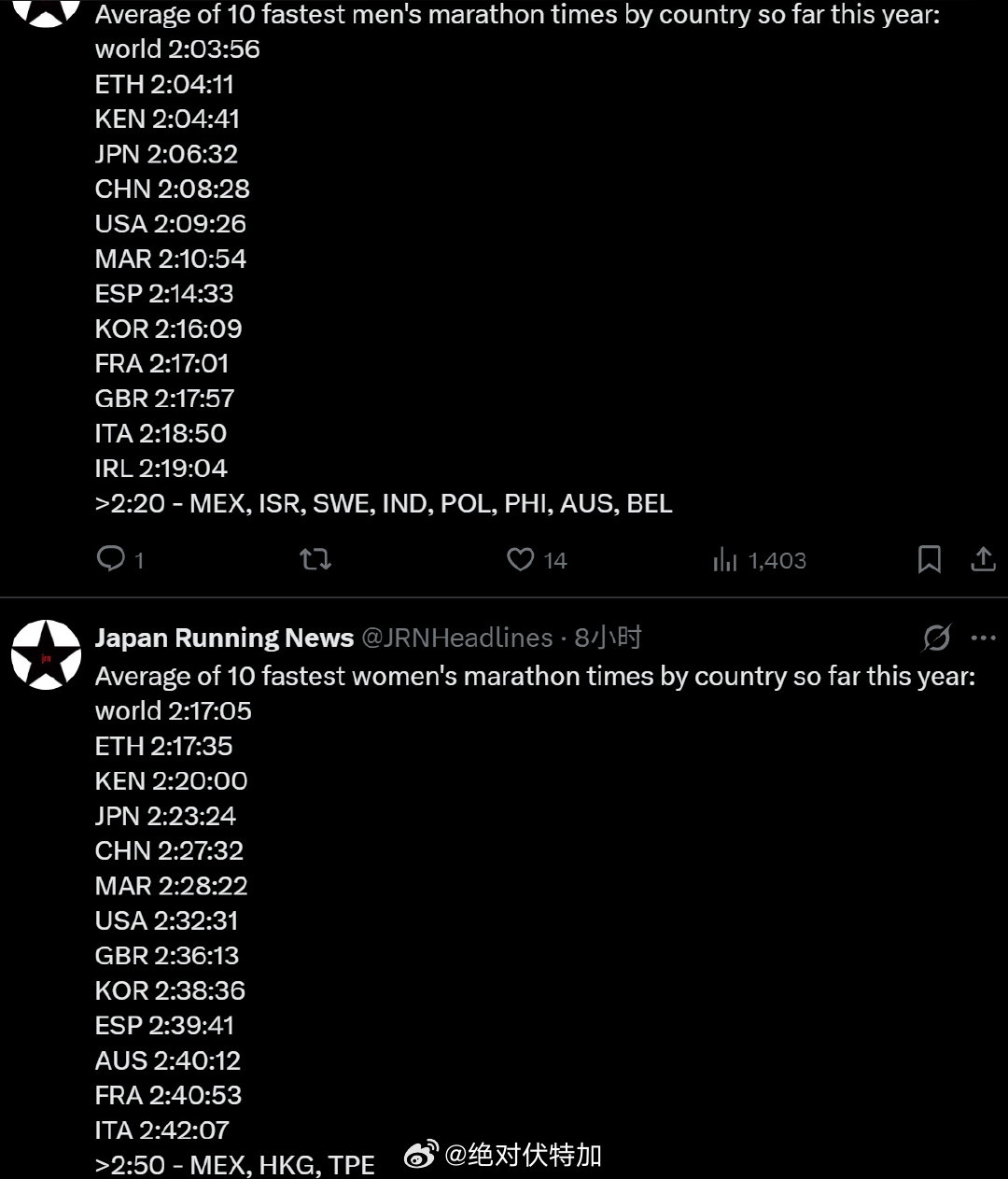
Task: Open view analytics bar chart icon
Action: coord(725,560)
